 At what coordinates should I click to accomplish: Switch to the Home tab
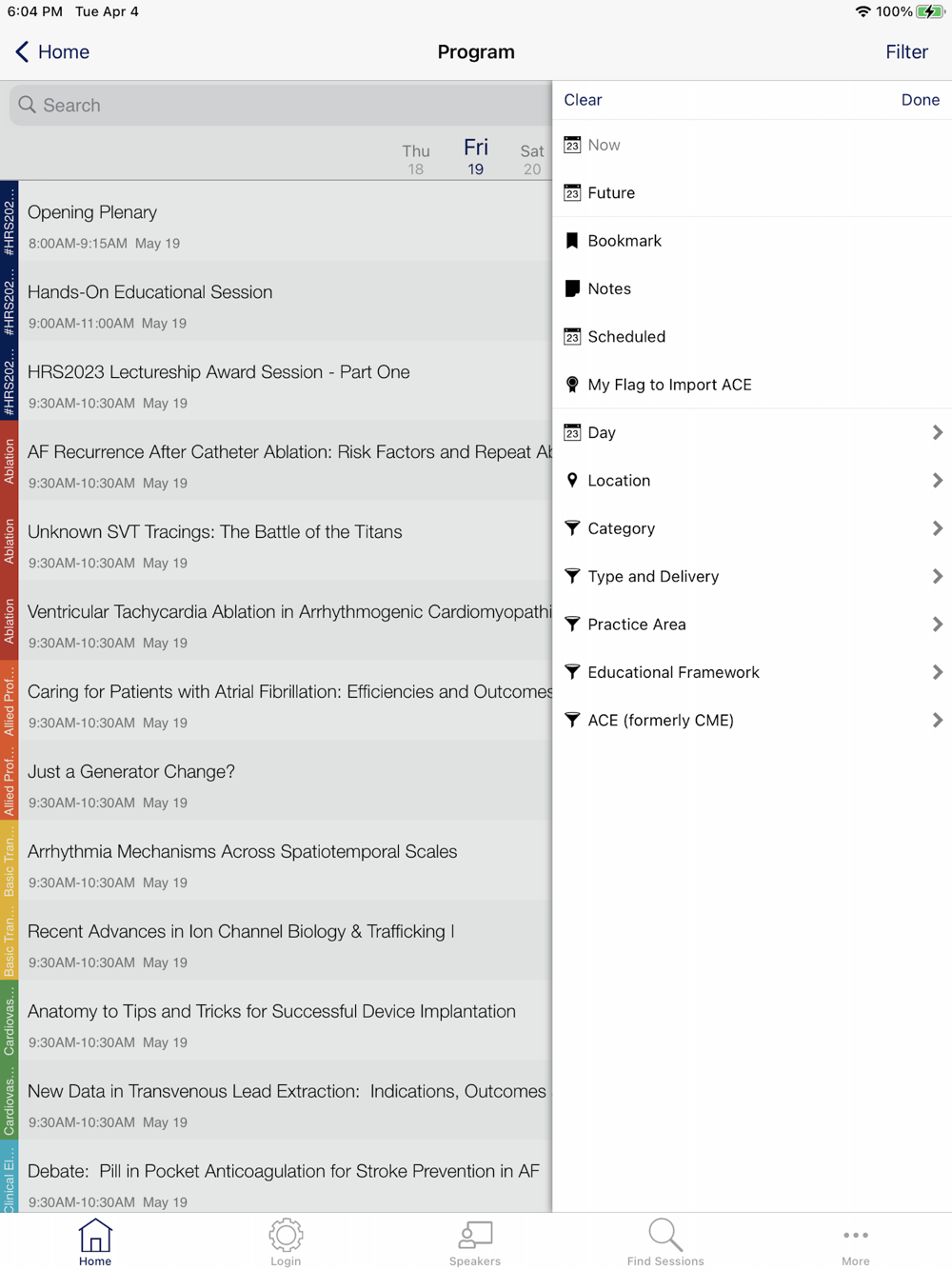point(95,1241)
